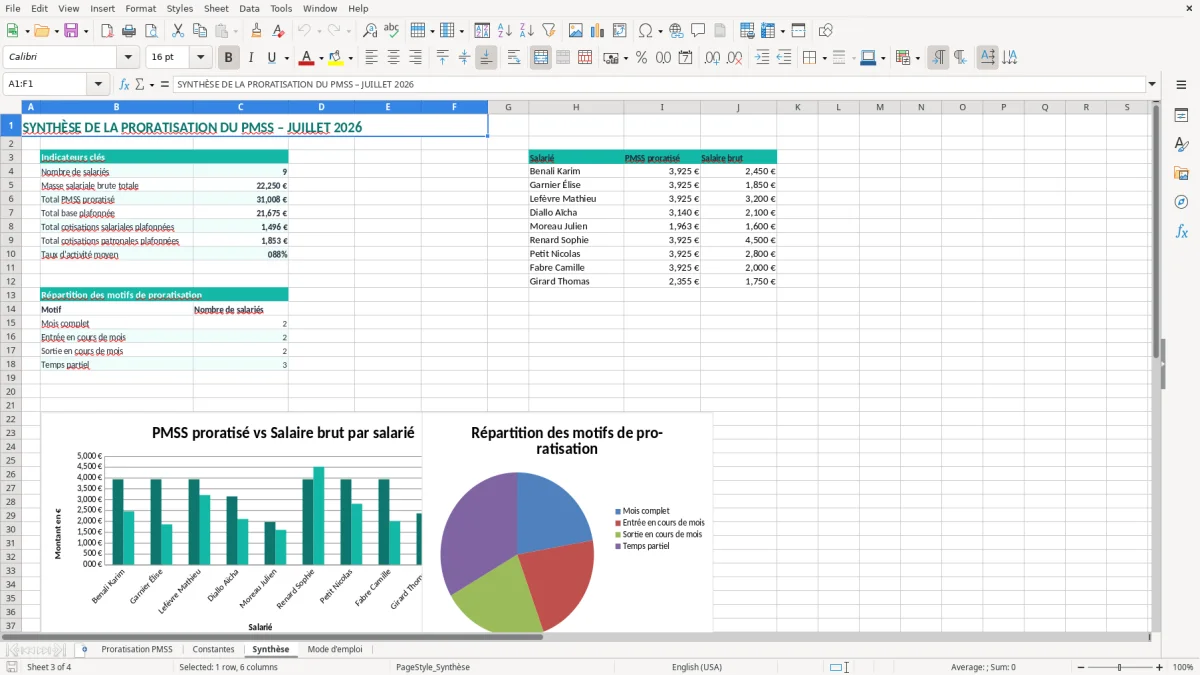Viewport: 1200px width, 675px height.
Task: Open the Sheet menu
Action: 216,8
